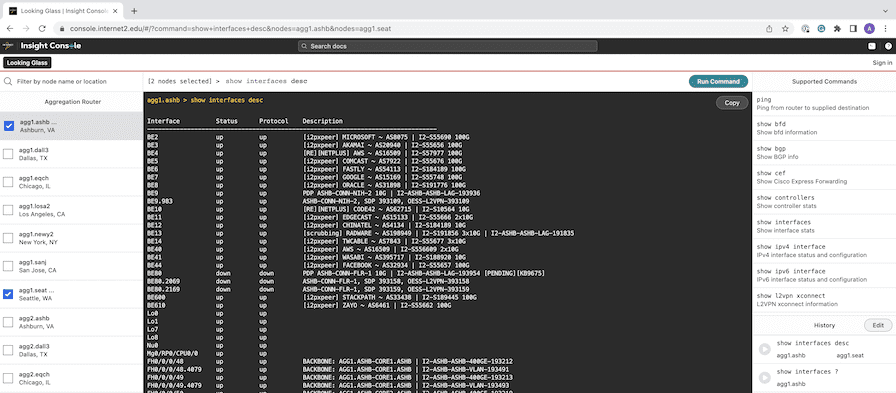This screenshot has height=393, width=896.
Task: Select the show ipv6 interface command
Action: (823, 275)
